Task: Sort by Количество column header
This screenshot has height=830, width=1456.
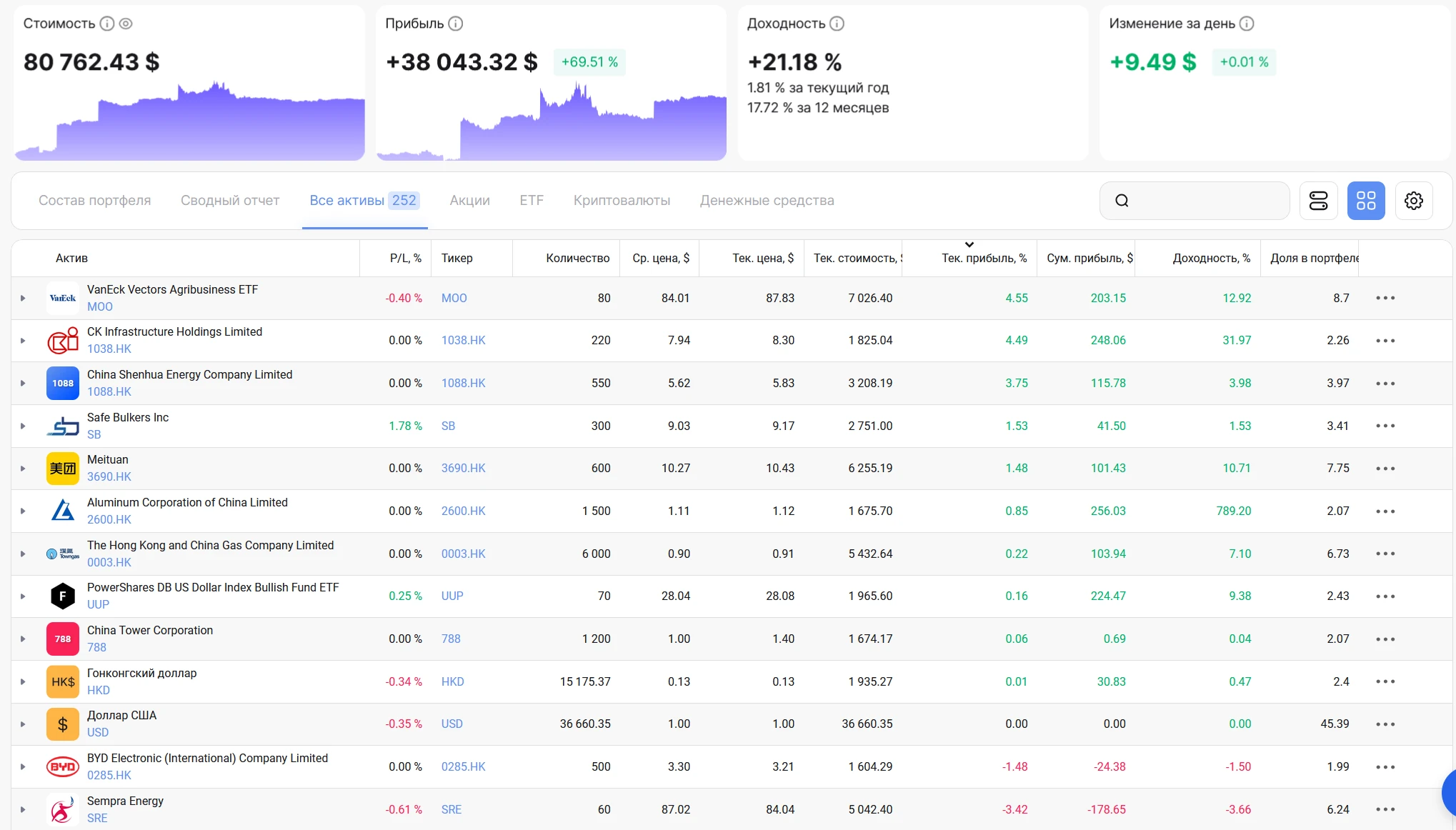Action: [578, 258]
